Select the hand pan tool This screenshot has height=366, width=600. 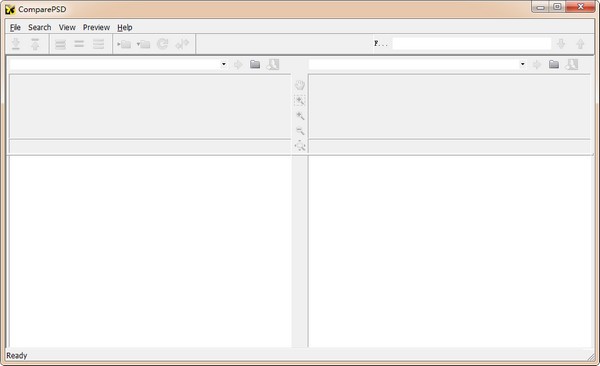pos(300,85)
